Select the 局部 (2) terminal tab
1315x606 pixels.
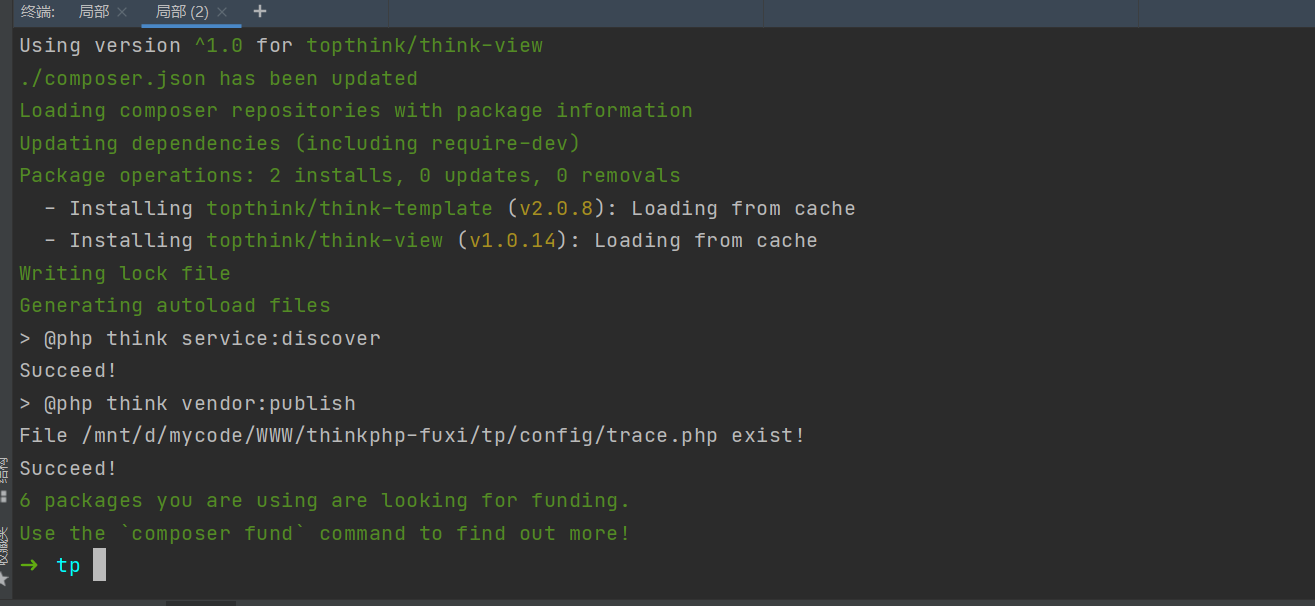181,12
